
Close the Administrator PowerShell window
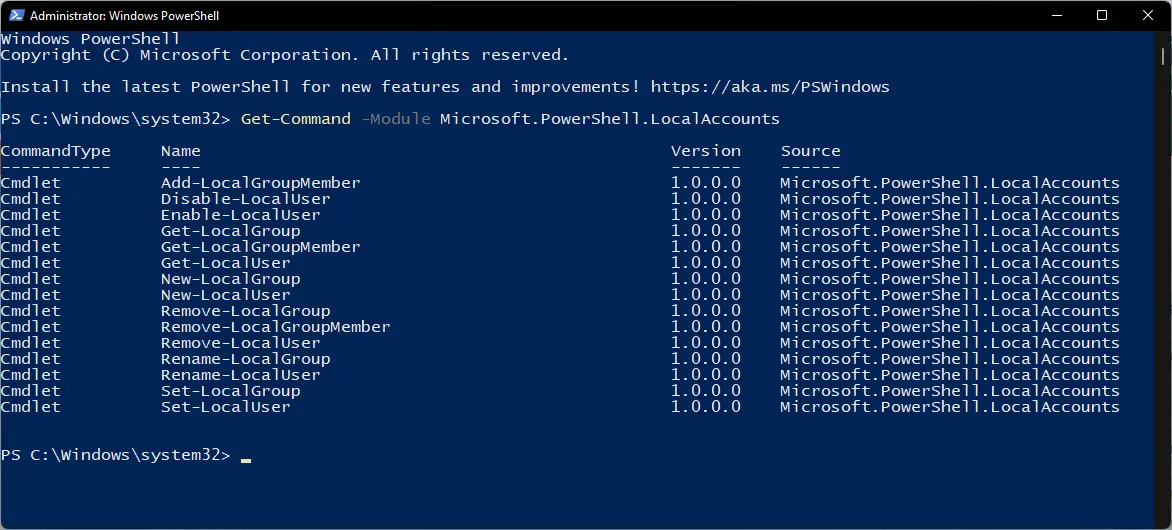point(1148,15)
